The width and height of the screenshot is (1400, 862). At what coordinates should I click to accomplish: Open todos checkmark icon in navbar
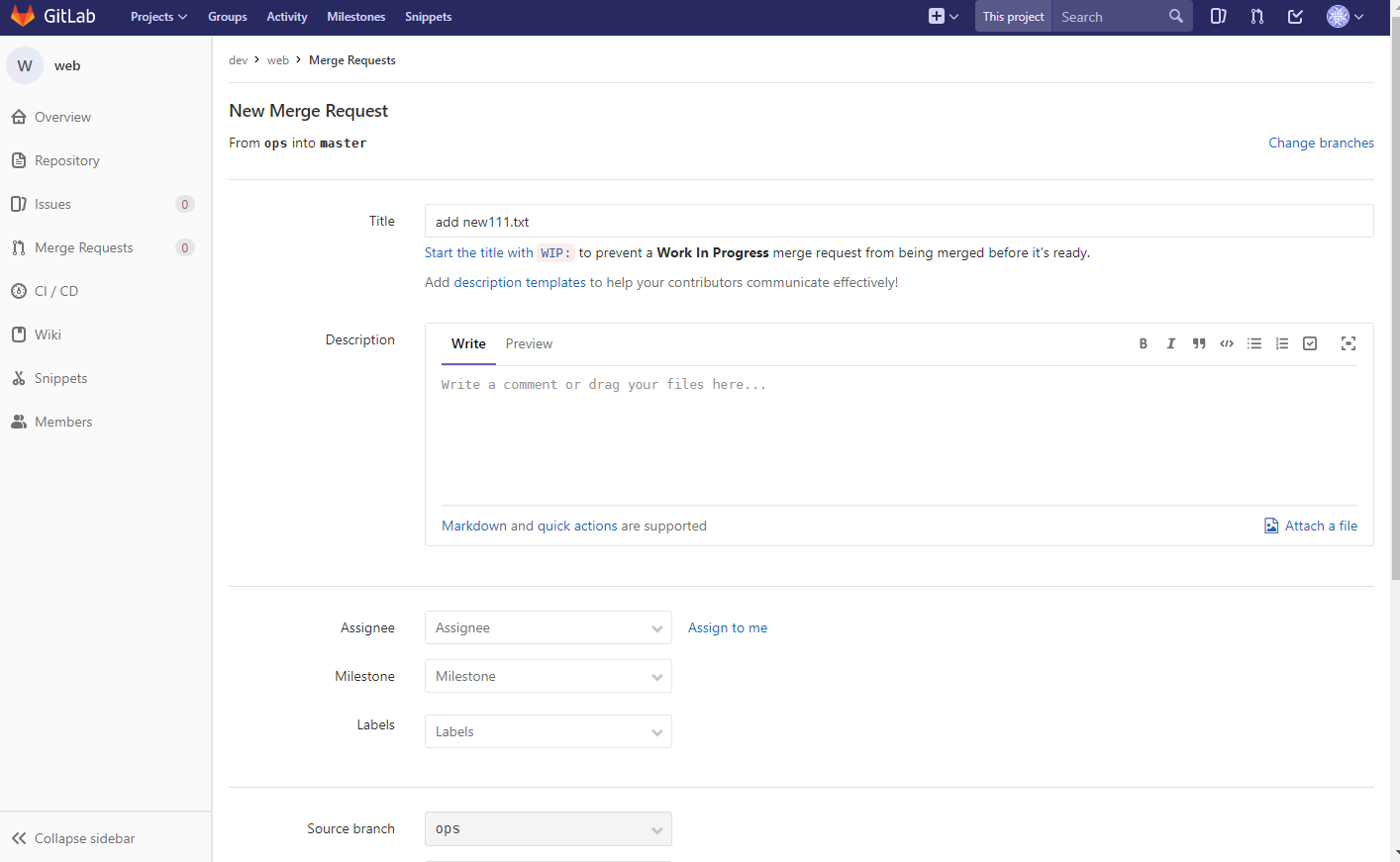tap(1295, 16)
